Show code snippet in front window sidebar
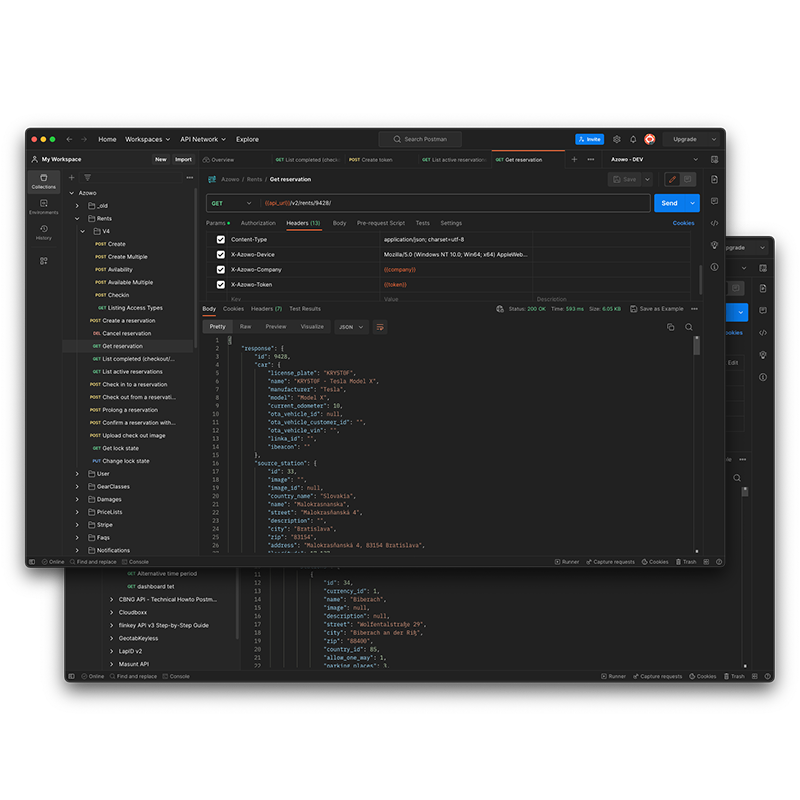The width and height of the screenshot is (800, 800). coord(714,223)
